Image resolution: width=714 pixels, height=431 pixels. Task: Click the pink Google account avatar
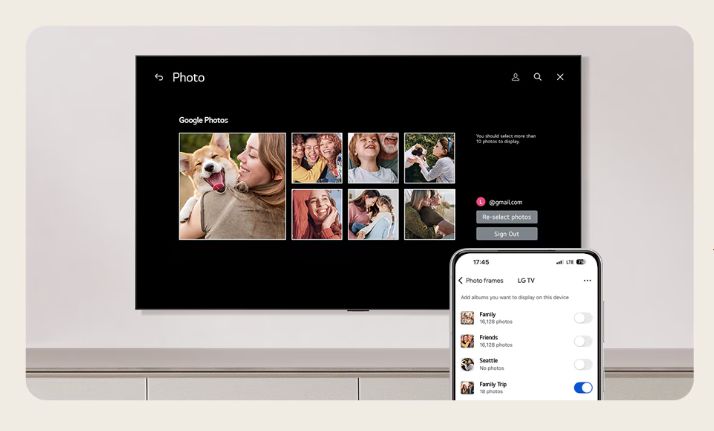481,201
